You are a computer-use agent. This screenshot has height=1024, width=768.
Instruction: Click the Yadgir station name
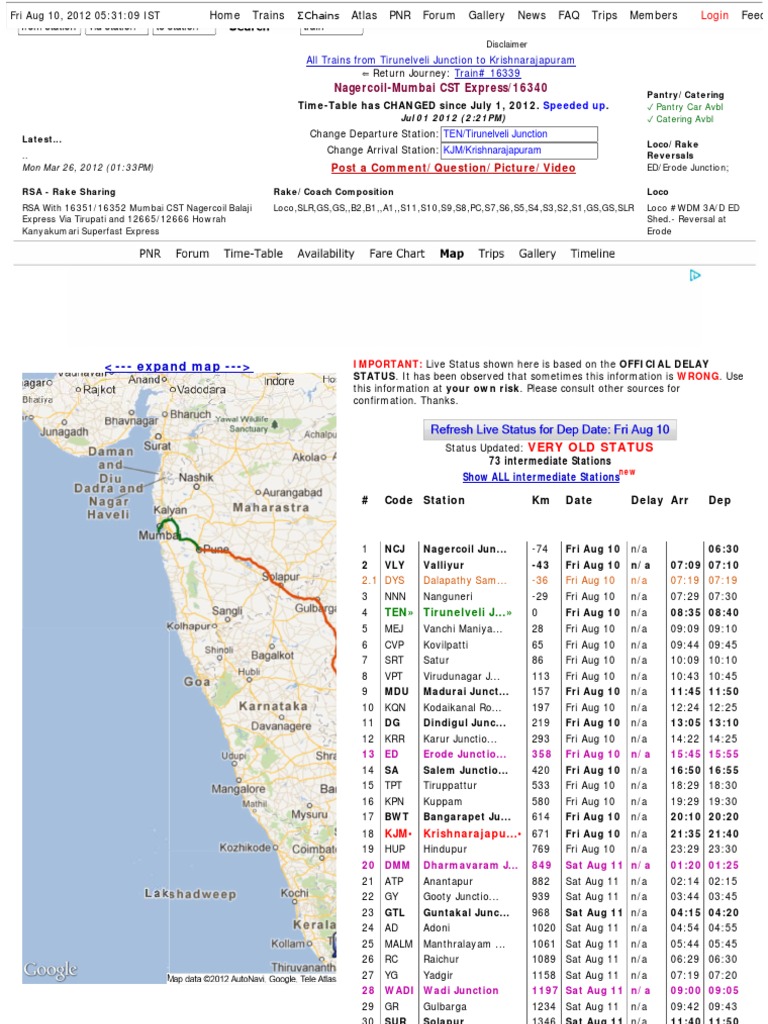point(438,975)
